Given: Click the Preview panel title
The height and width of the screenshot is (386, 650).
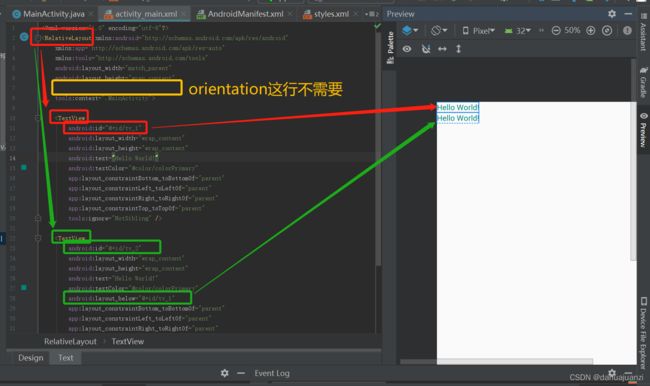Looking at the screenshot, I should (x=400, y=14).
